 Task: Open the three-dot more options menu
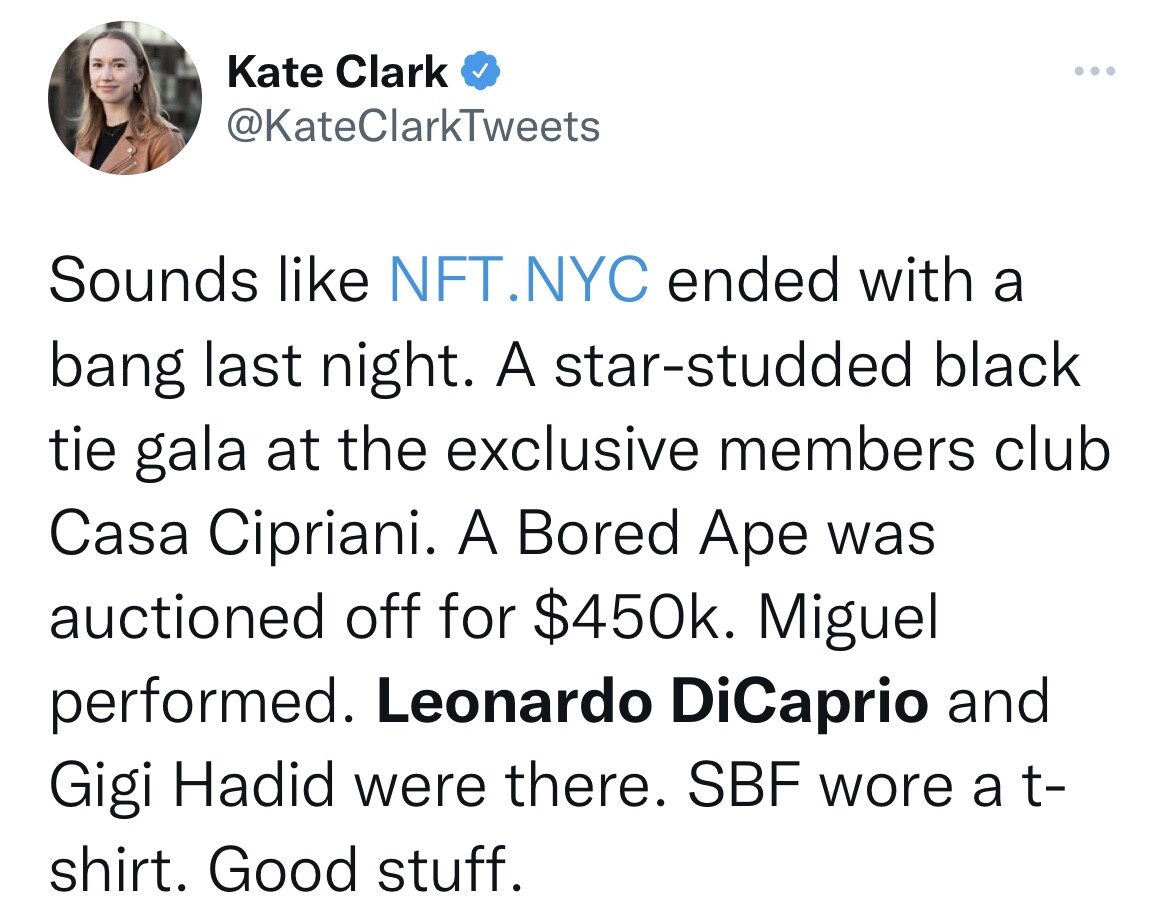1095,71
